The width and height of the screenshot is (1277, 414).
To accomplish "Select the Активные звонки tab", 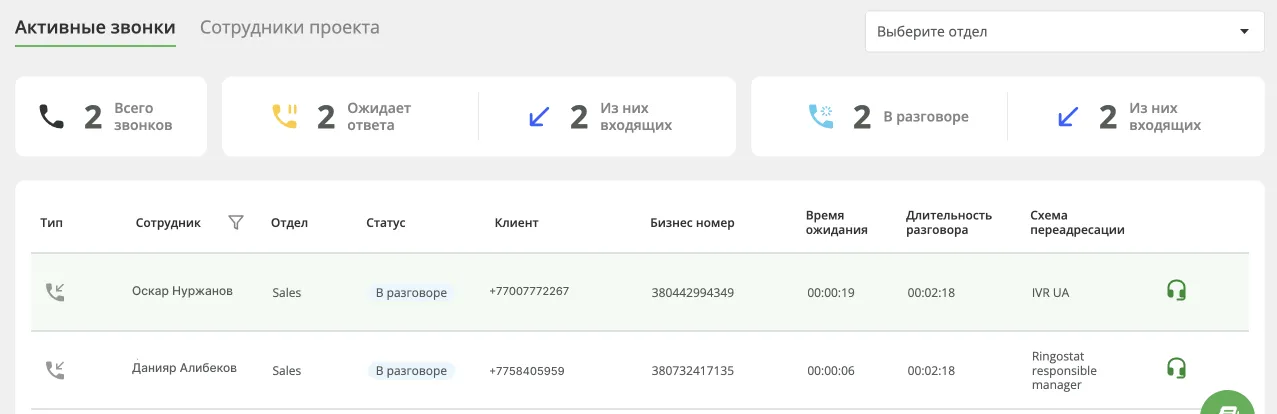I will pyautogui.click(x=95, y=27).
